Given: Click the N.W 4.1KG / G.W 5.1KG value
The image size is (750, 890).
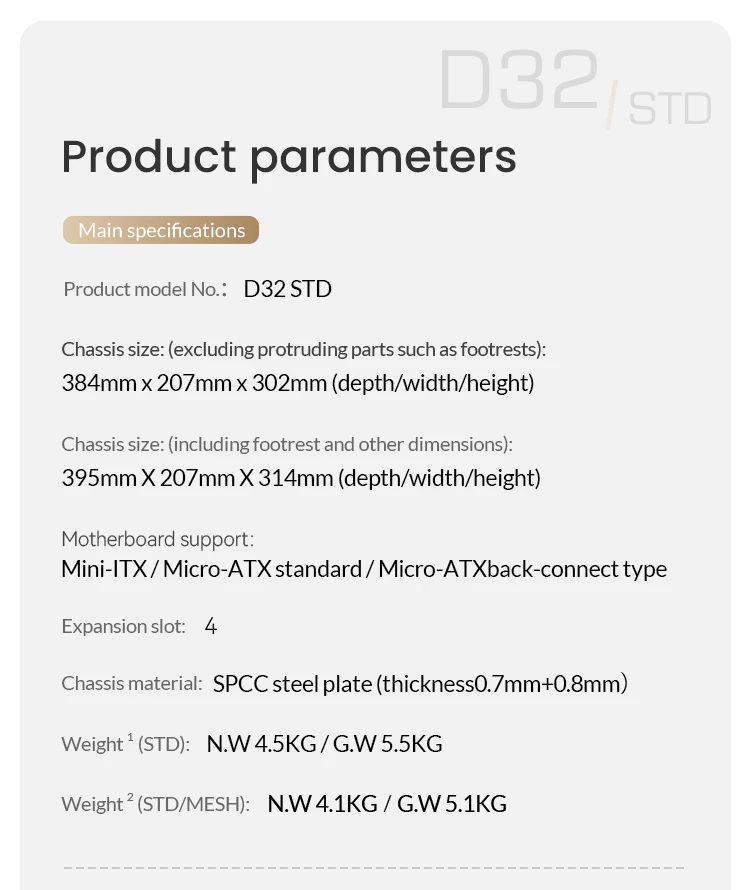Looking at the screenshot, I should [x=387, y=804].
